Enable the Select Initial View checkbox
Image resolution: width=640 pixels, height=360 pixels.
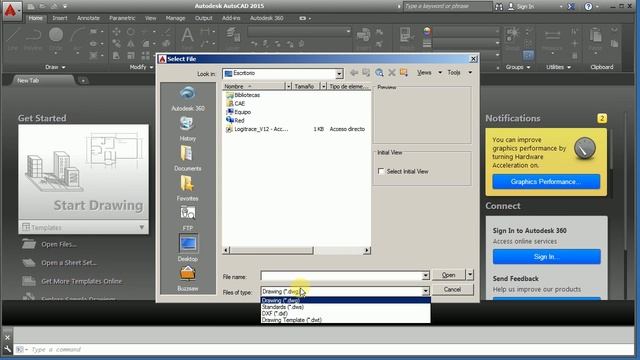click(x=381, y=171)
